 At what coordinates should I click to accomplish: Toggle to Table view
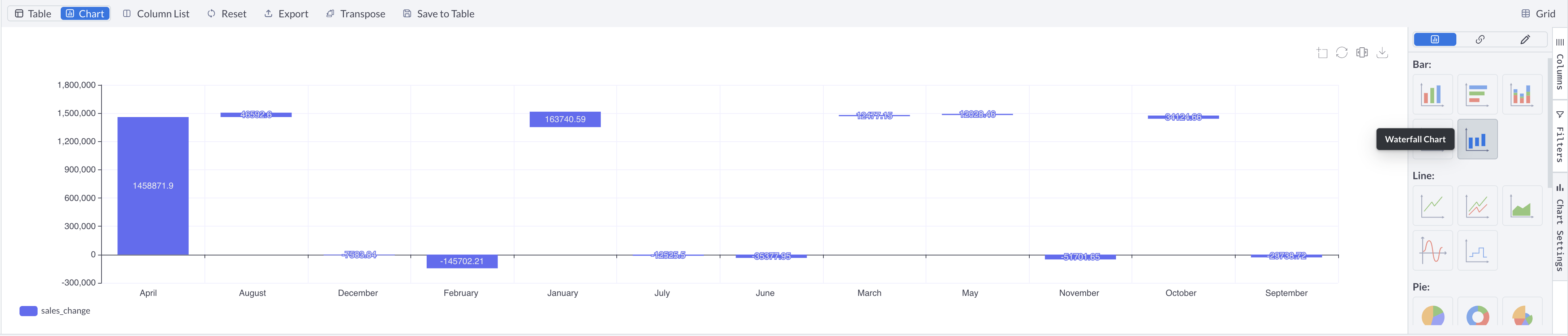click(33, 13)
